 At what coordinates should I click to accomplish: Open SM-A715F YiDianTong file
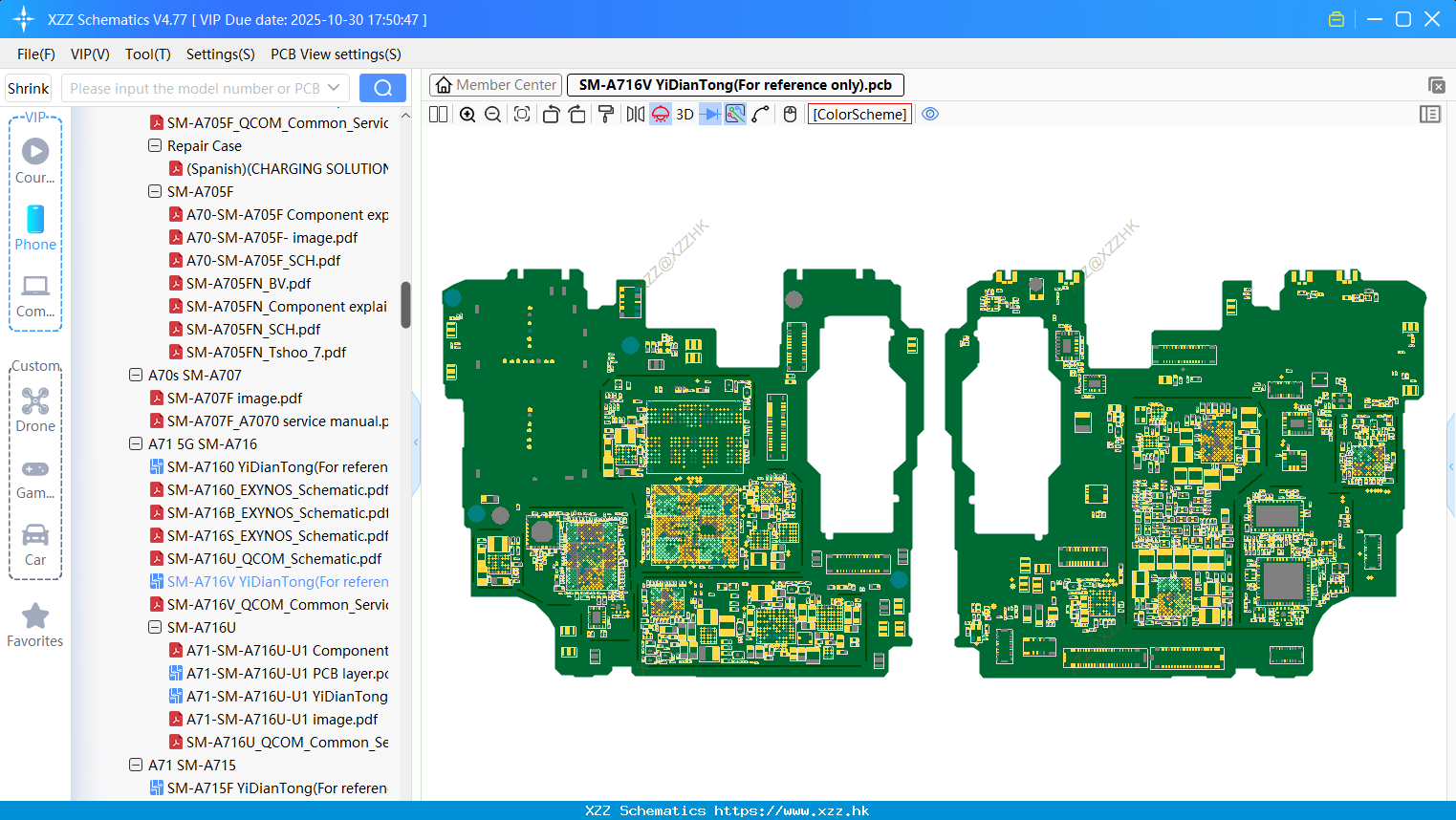(277, 788)
